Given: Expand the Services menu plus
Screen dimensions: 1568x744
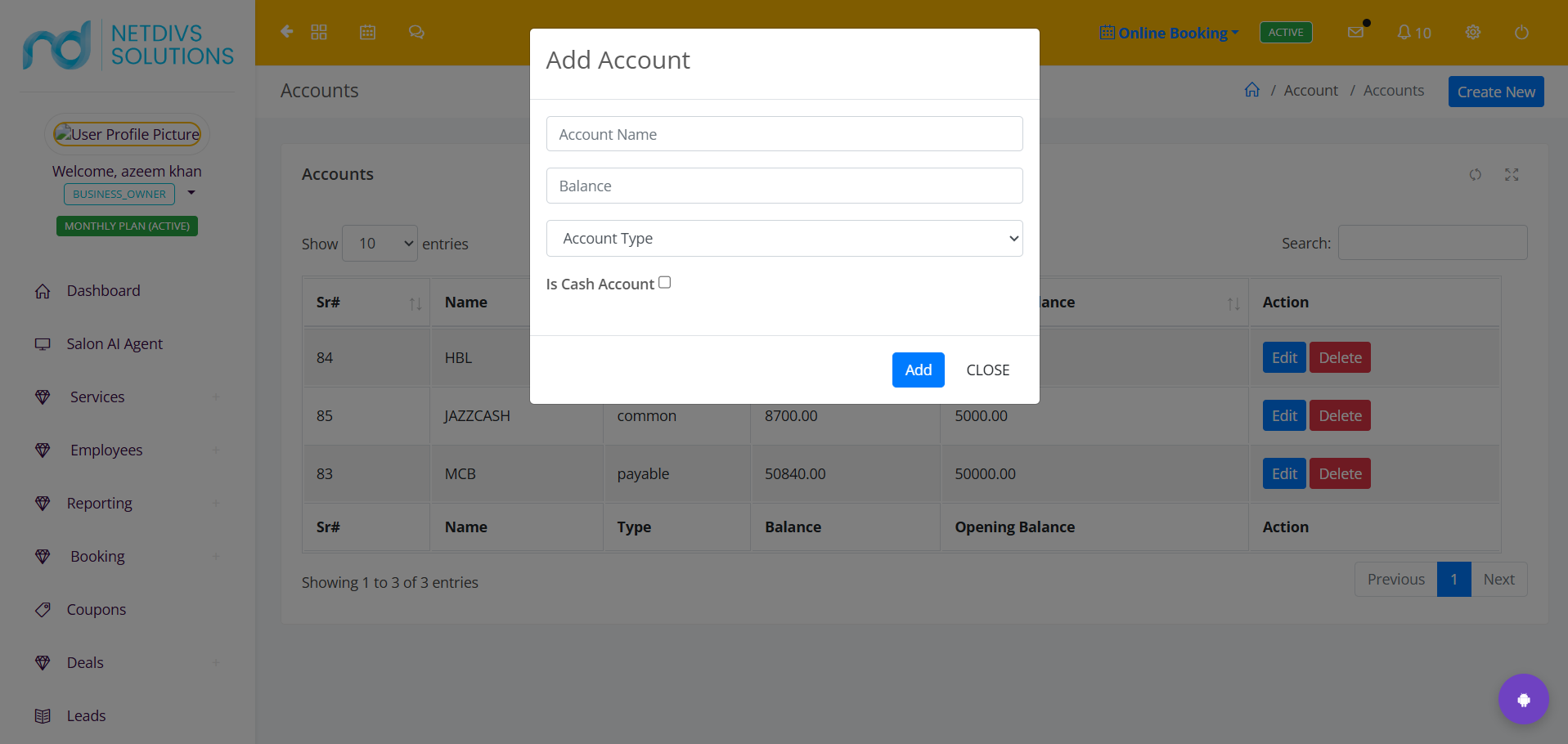Looking at the screenshot, I should pos(216,397).
